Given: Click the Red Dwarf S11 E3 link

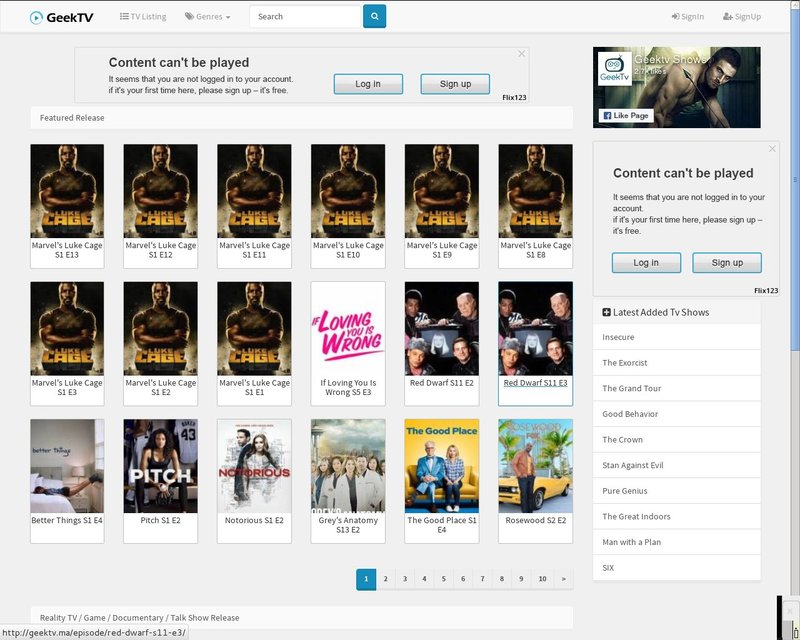Looking at the screenshot, I should click(535, 383).
